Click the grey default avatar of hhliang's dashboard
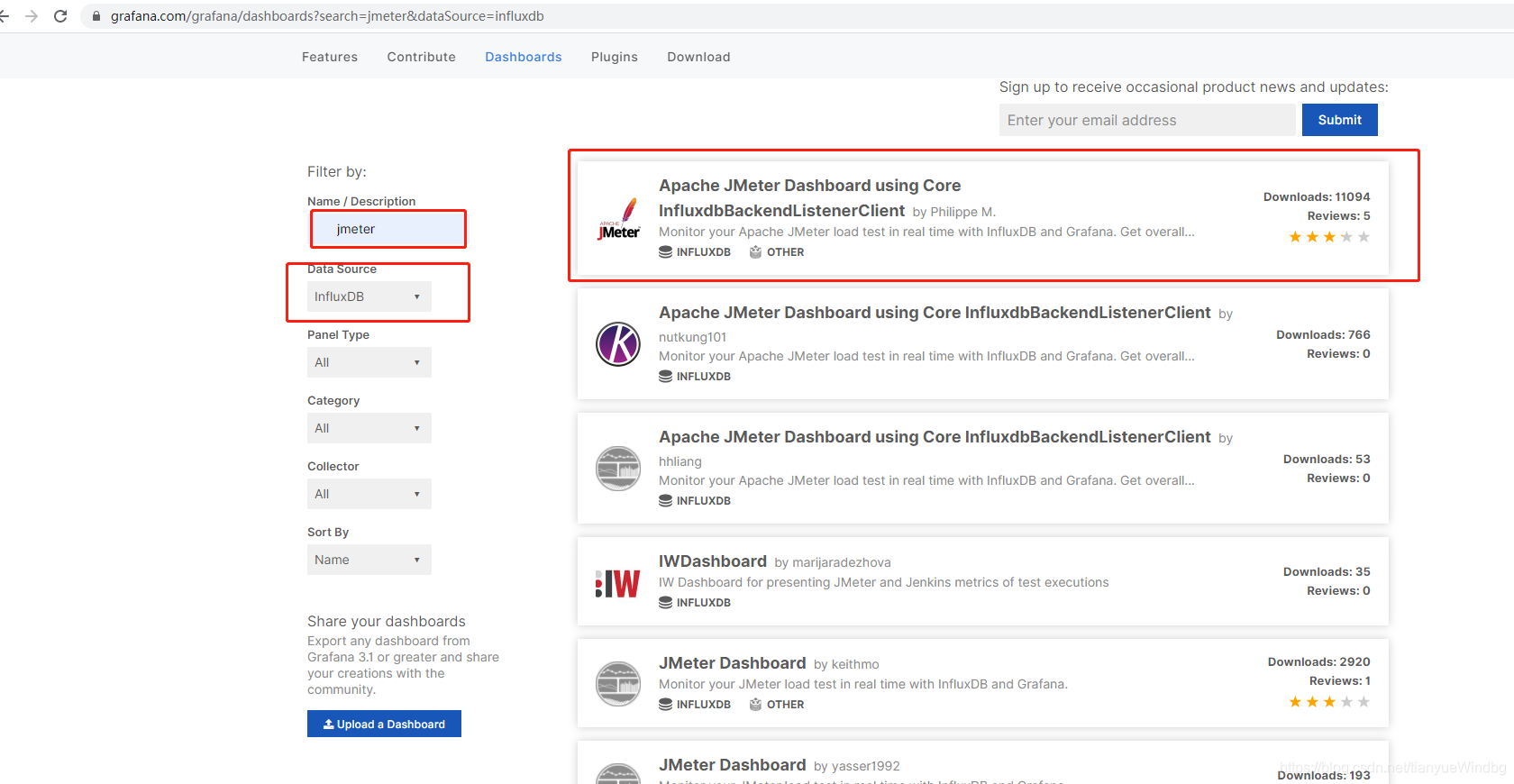 click(x=618, y=468)
